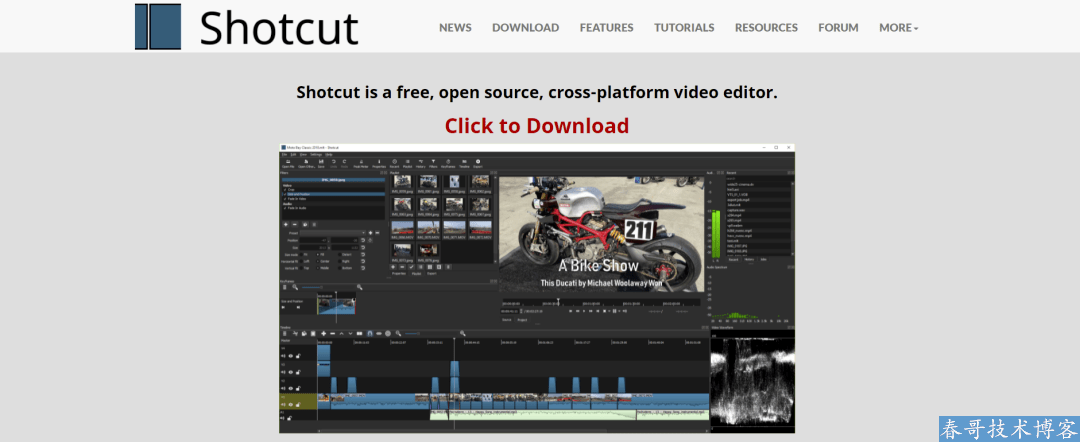Click remove filter minus icon in Filters panel
The height and width of the screenshot is (442, 1080).
[x=295, y=224]
